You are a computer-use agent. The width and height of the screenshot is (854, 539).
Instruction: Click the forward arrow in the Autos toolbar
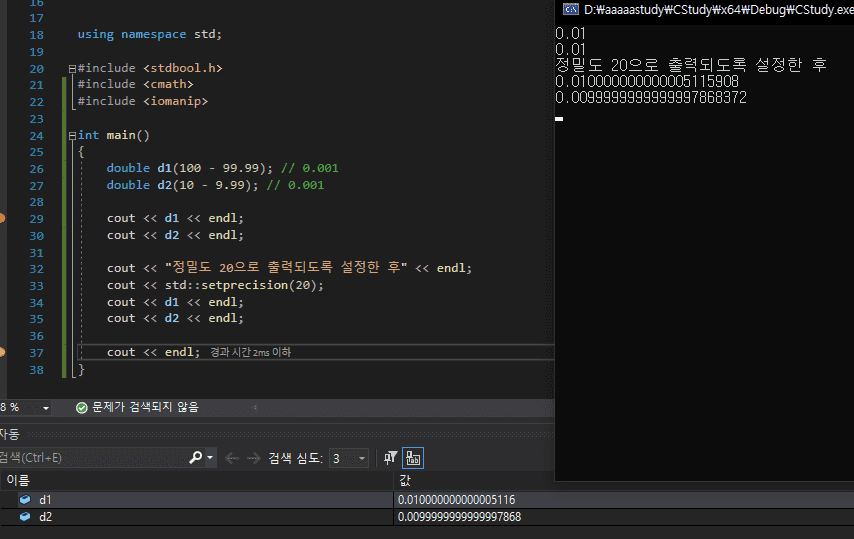click(253, 458)
